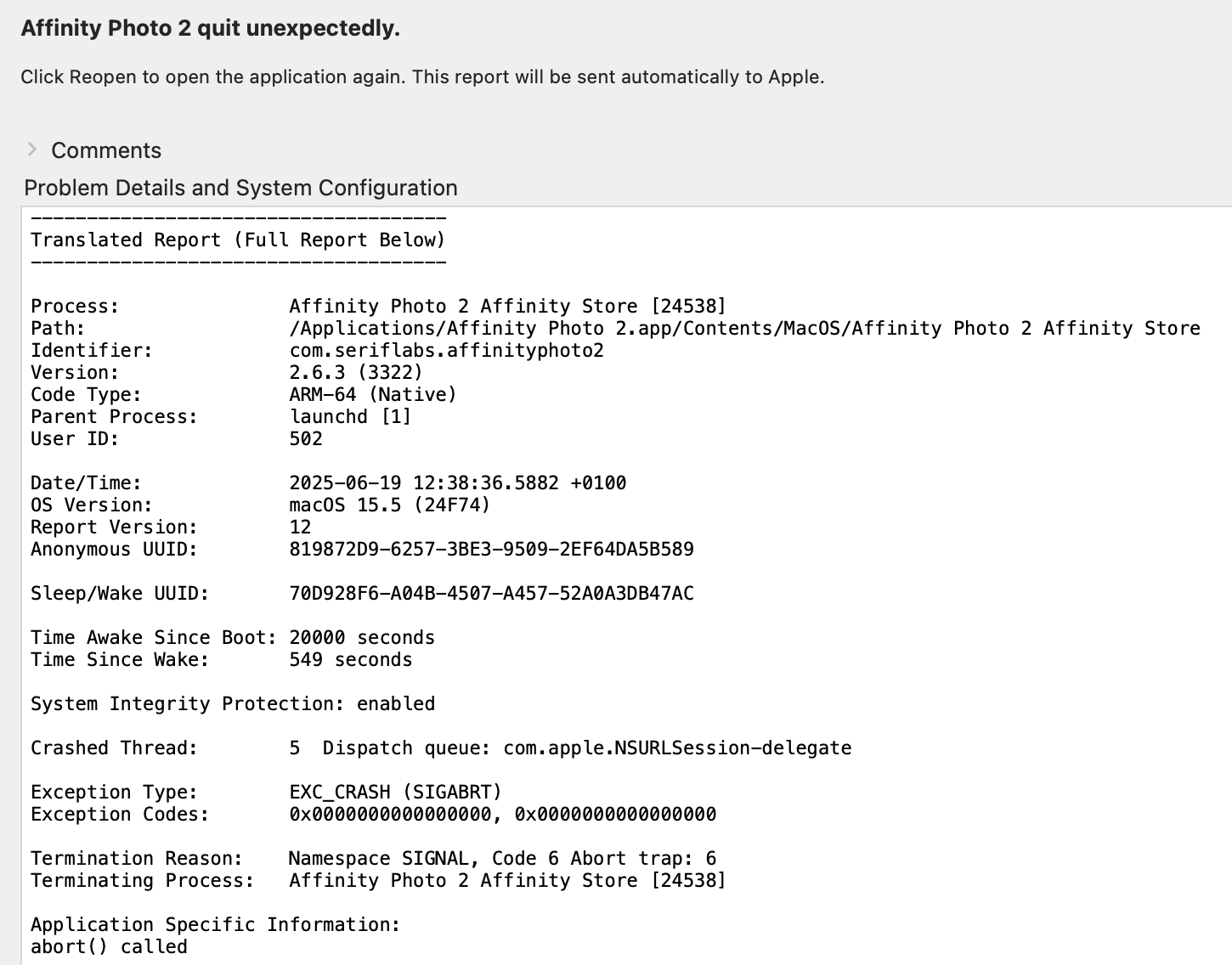Expand the Comments section
Viewport: 1232px width, 965px height.
106,150
